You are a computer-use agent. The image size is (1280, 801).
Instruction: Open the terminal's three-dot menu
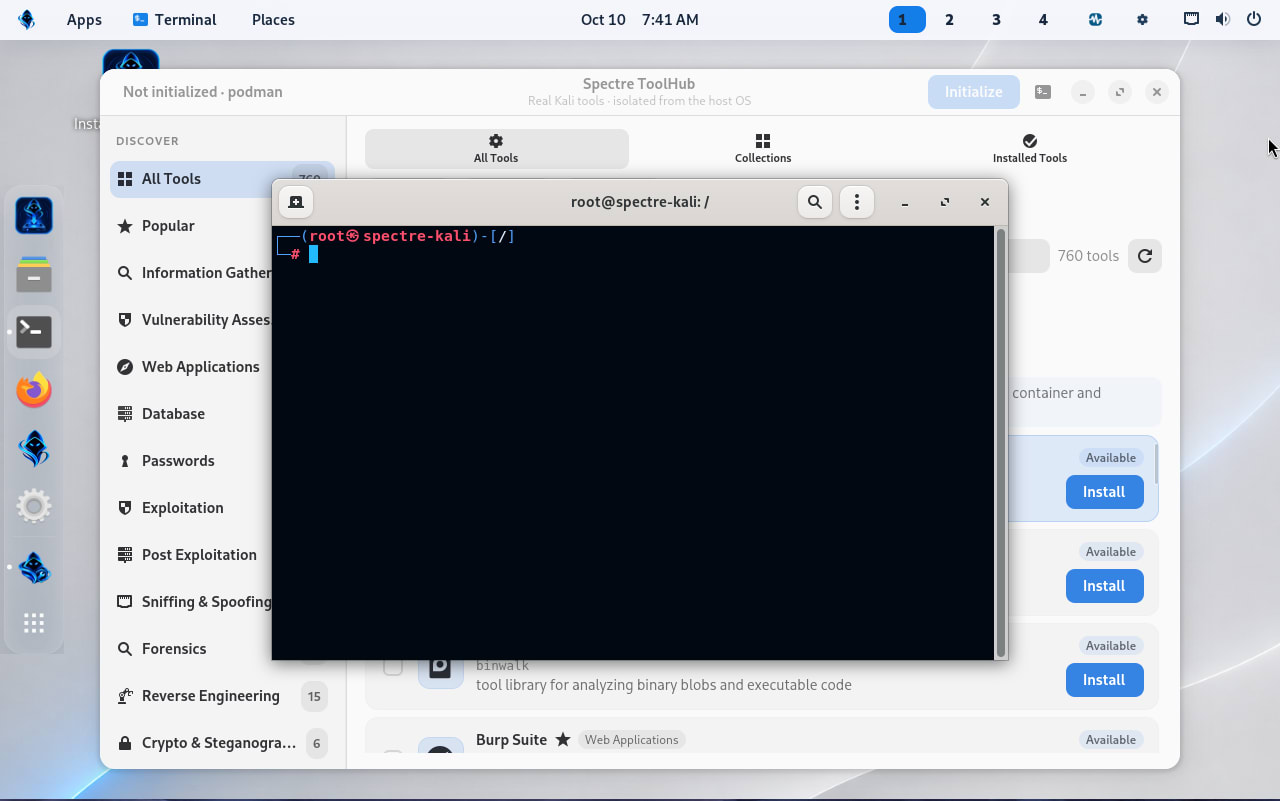tap(857, 202)
